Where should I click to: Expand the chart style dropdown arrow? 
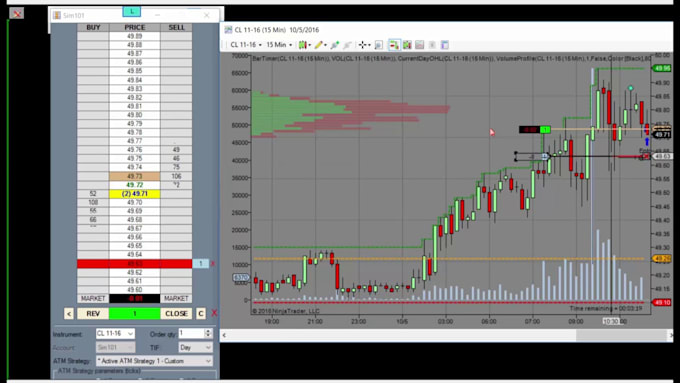tap(309, 45)
